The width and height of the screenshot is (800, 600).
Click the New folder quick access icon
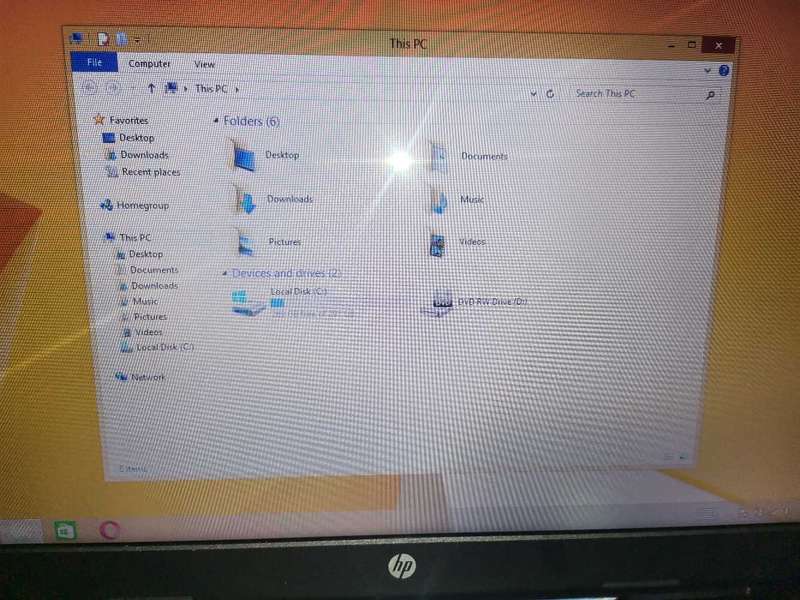[x=121, y=39]
